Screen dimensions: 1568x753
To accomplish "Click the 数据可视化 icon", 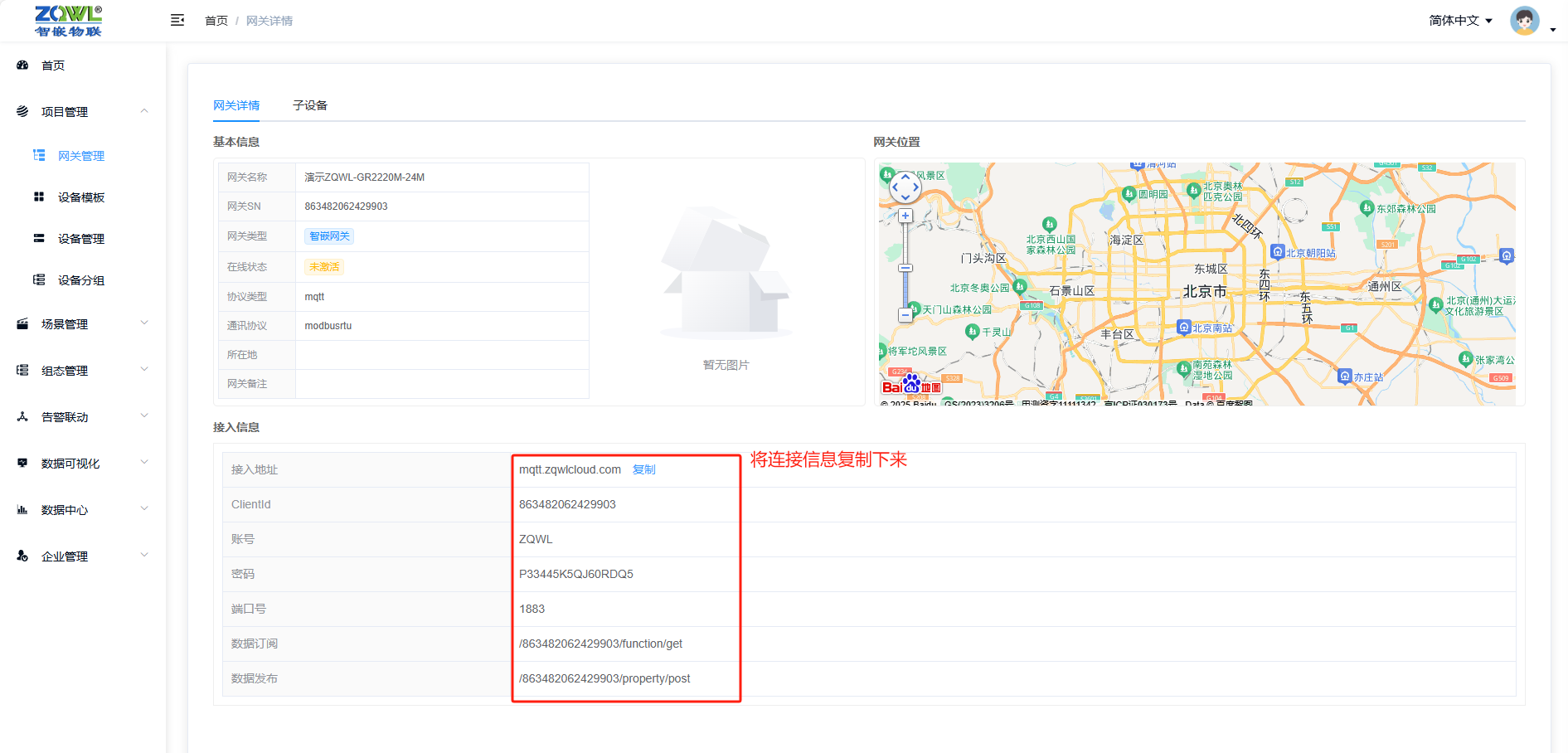I will tap(22, 463).
